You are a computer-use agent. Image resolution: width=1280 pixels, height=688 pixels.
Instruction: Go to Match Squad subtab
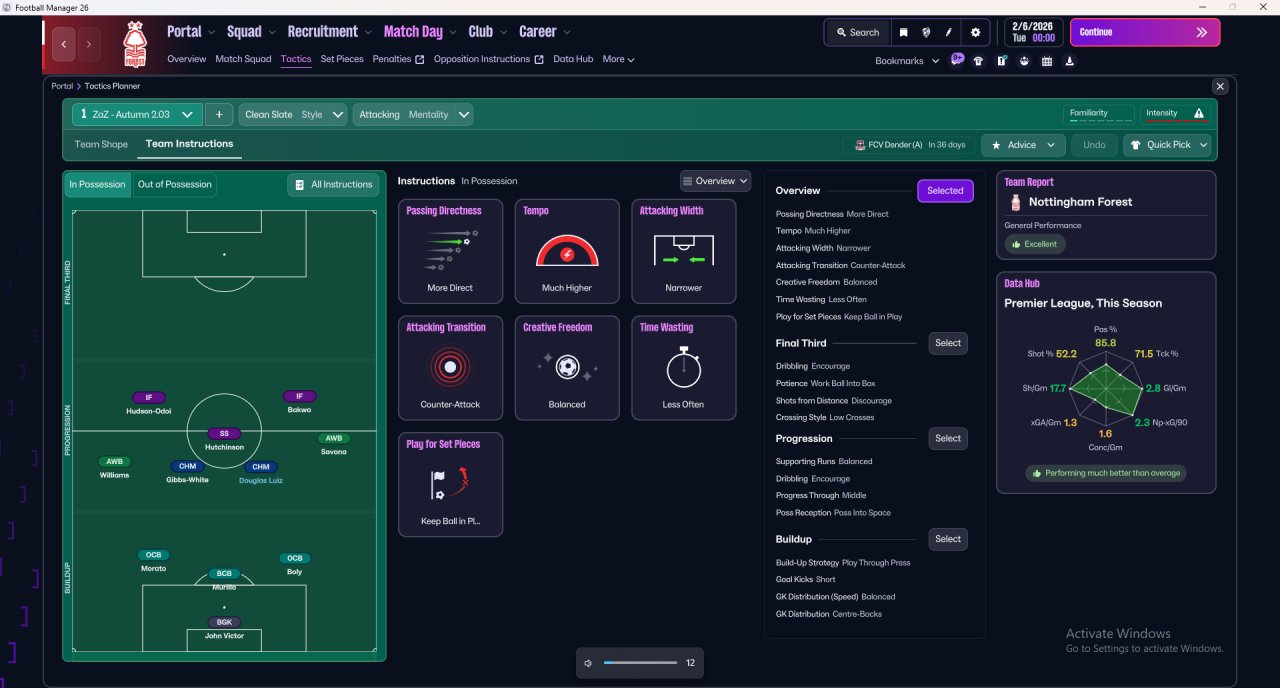tap(243, 59)
